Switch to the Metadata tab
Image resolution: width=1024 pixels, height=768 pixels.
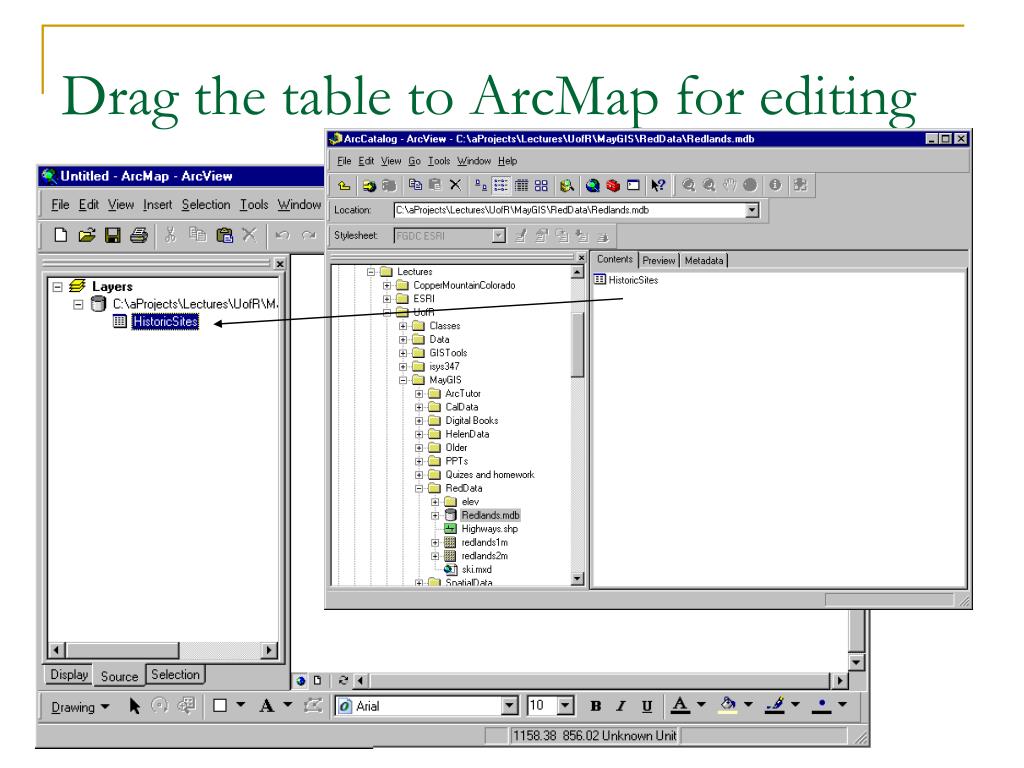pos(704,261)
